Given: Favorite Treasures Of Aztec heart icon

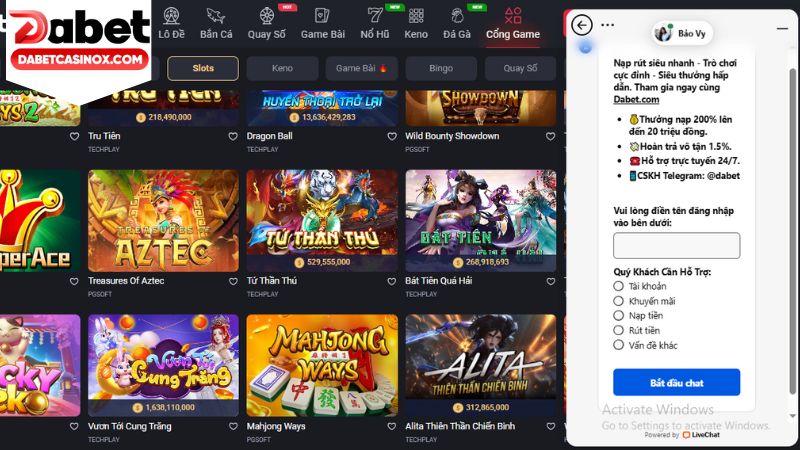Looking at the screenshot, I should click(x=233, y=282).
